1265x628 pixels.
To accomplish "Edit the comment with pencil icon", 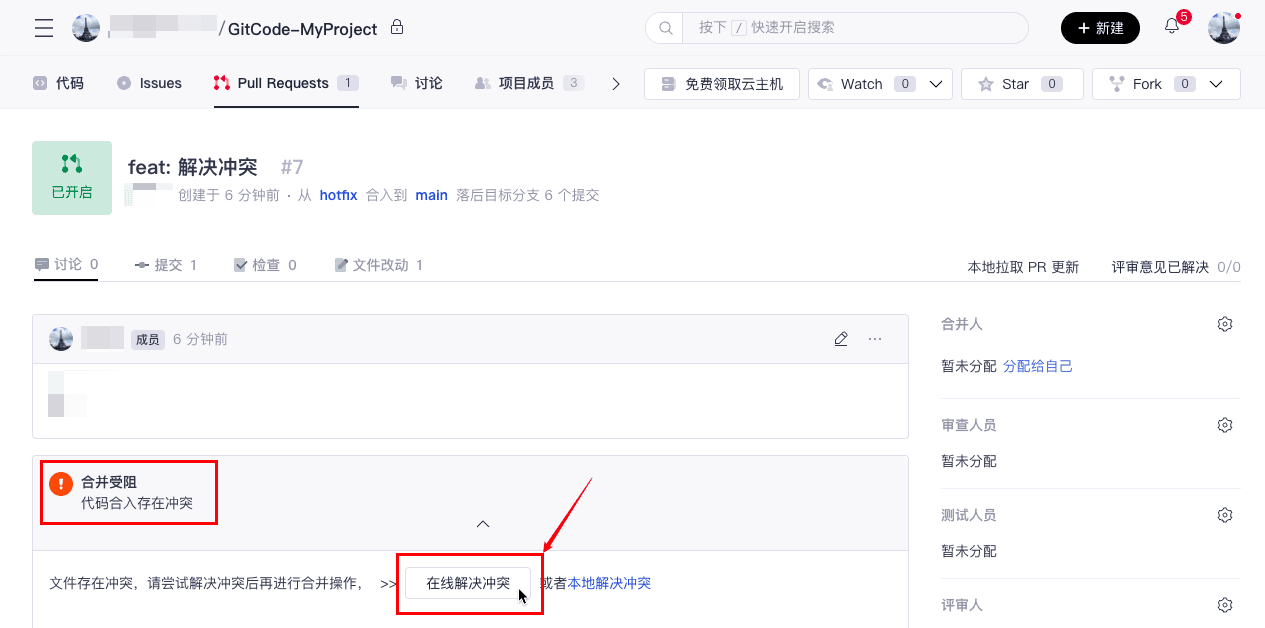I will point(841,339).
